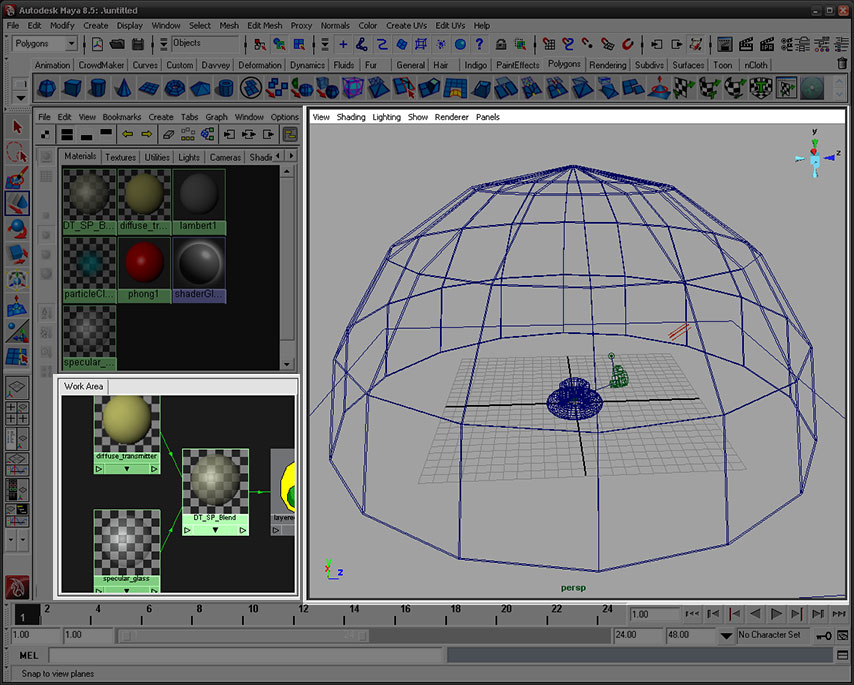Activate the Lasso select tool
This screenshot has width=854, height=685.
(x=17, y=152)
